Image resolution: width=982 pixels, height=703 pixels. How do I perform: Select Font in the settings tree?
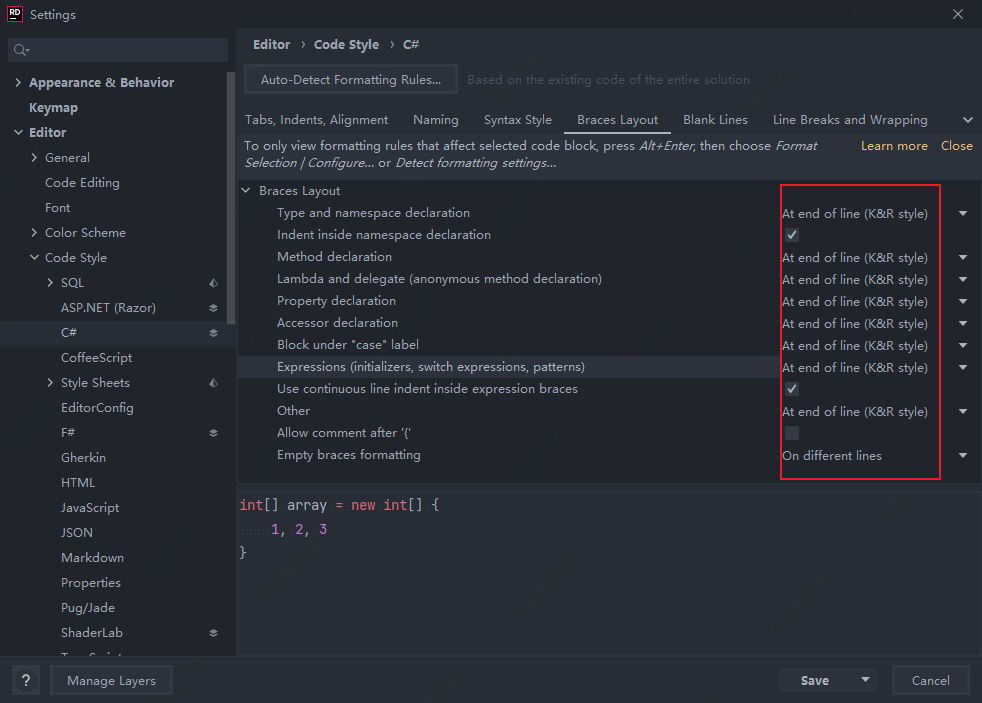(x=58, y=208)
